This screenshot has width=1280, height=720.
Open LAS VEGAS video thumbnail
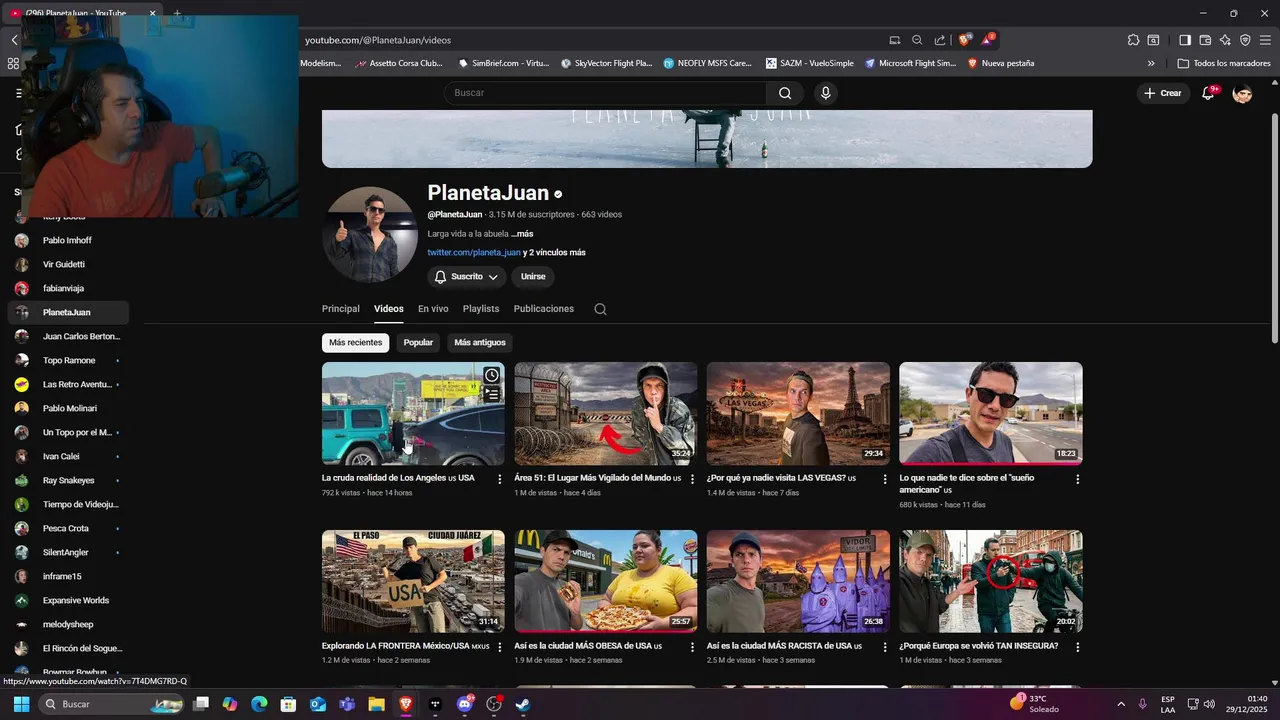pyautogui.click(x=798, y=414)
